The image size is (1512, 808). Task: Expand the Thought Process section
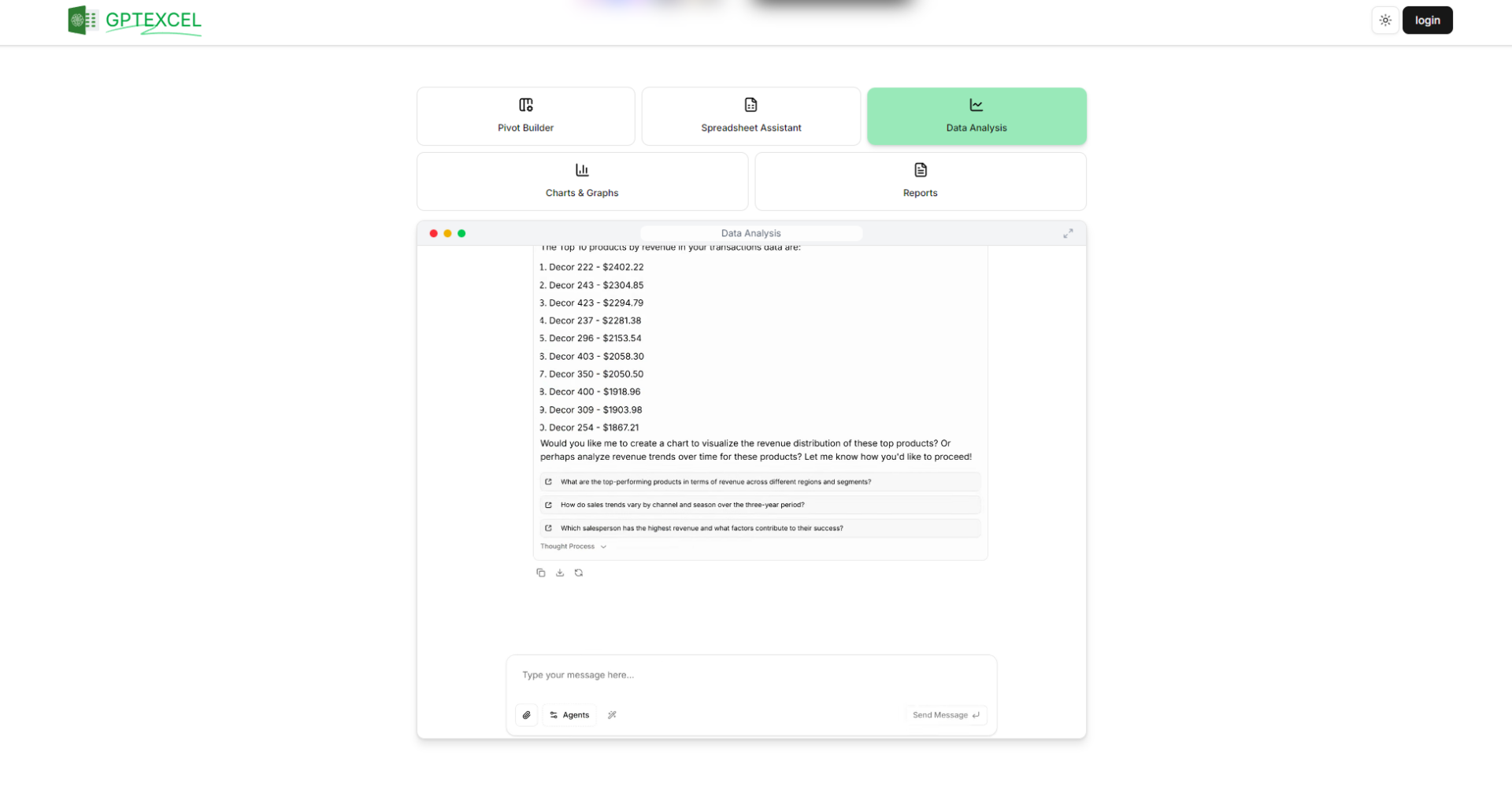[x=573, y=546]
